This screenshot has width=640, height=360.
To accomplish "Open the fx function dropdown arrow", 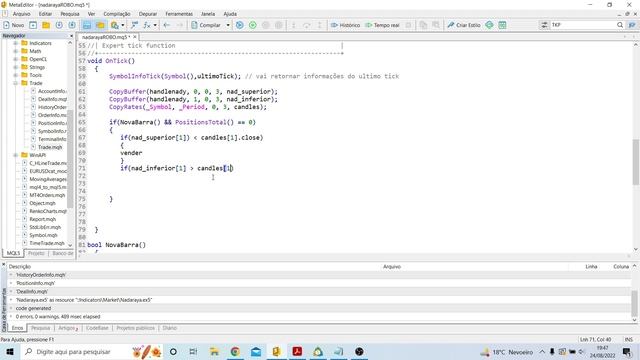I will 155,25.
